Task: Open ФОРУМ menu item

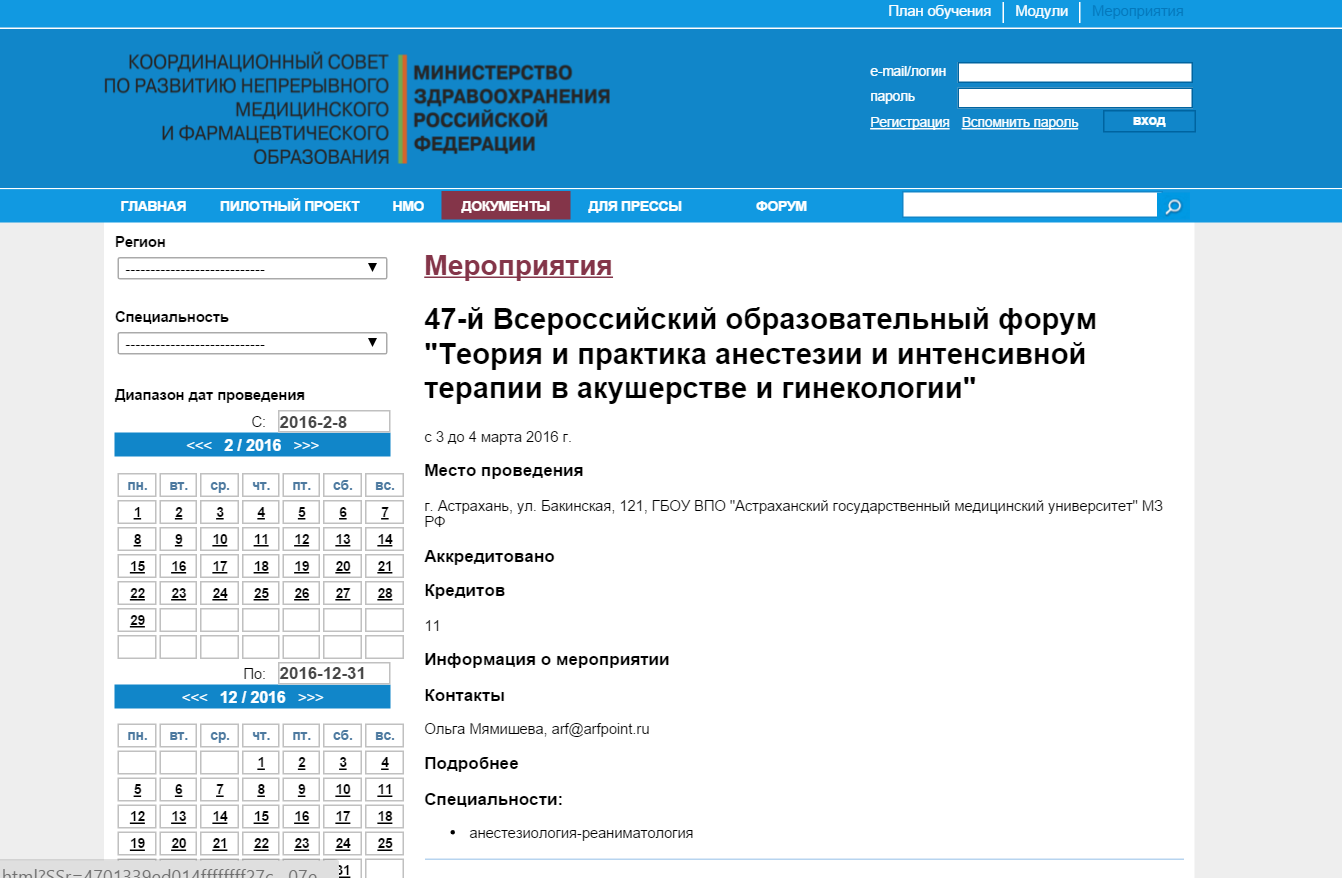Action: coord(781,206)
